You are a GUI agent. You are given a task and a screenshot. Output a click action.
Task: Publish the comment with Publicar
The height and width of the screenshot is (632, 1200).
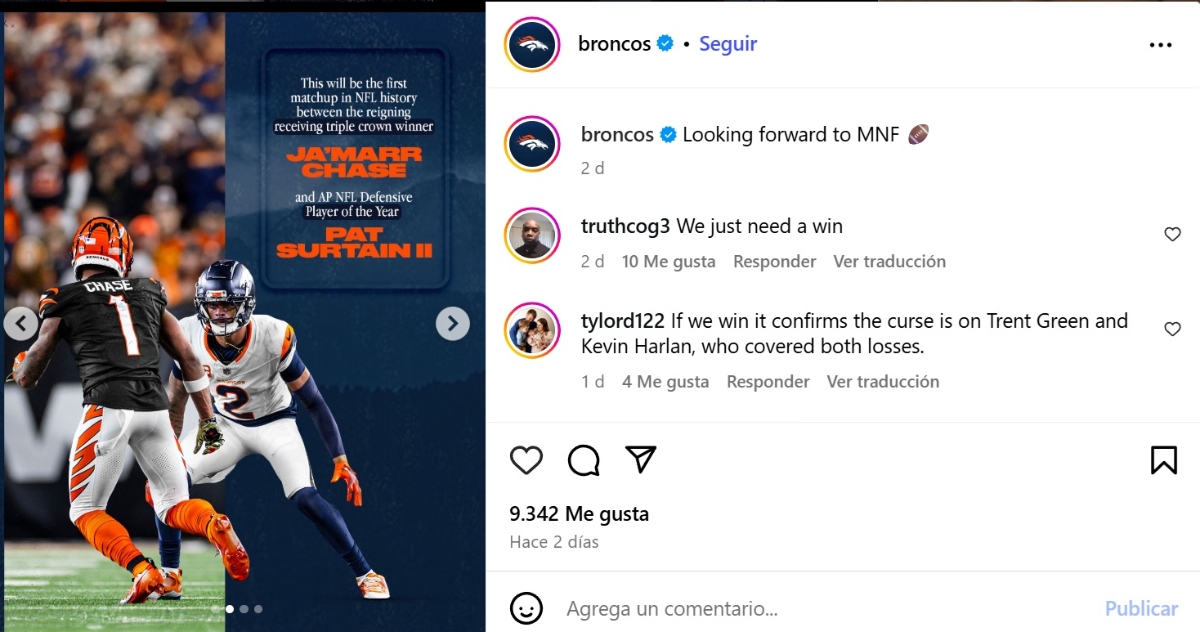pyautogui.click(x=1141, y=608)
